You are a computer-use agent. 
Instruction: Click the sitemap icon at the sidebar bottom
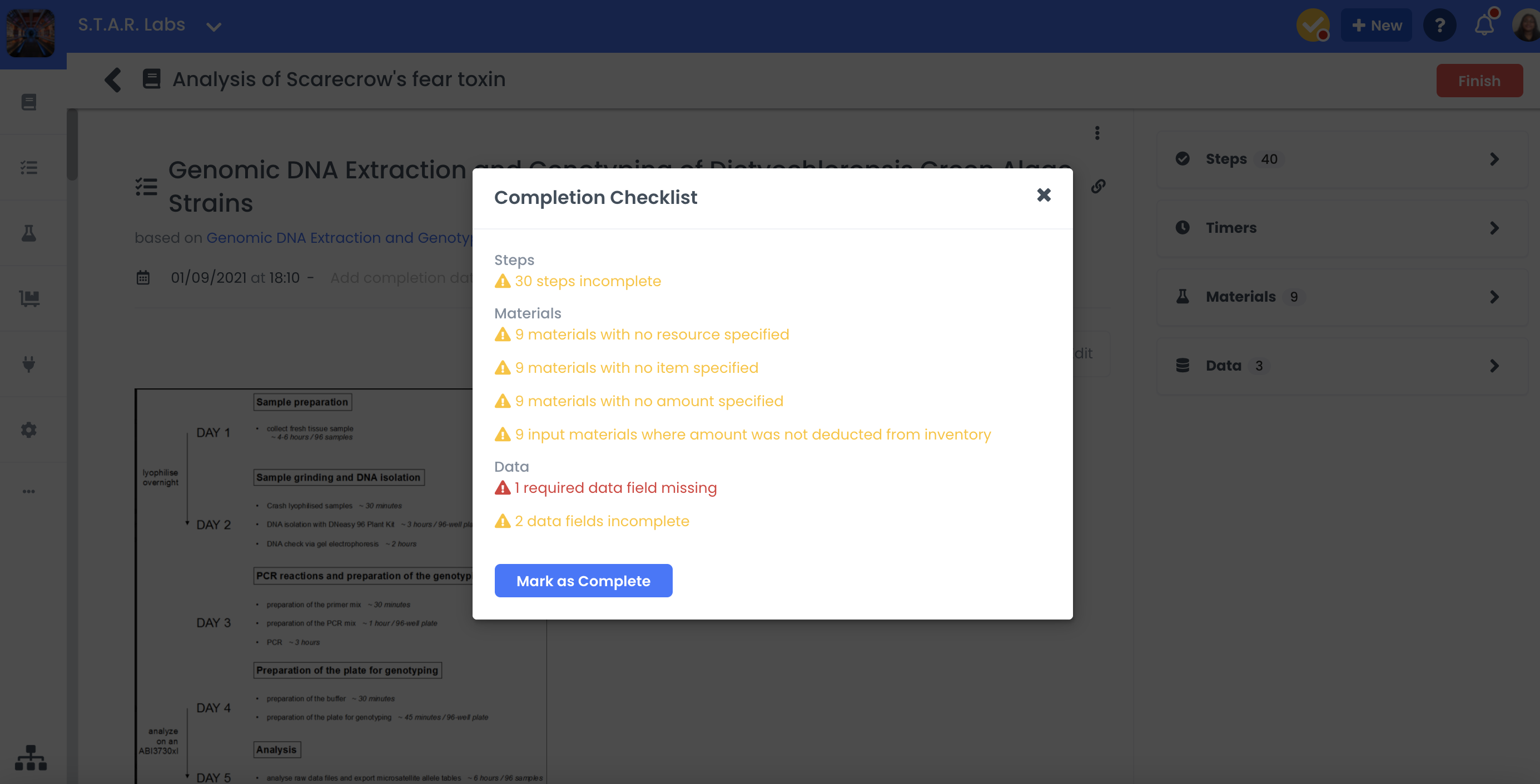tap(30, 758)
